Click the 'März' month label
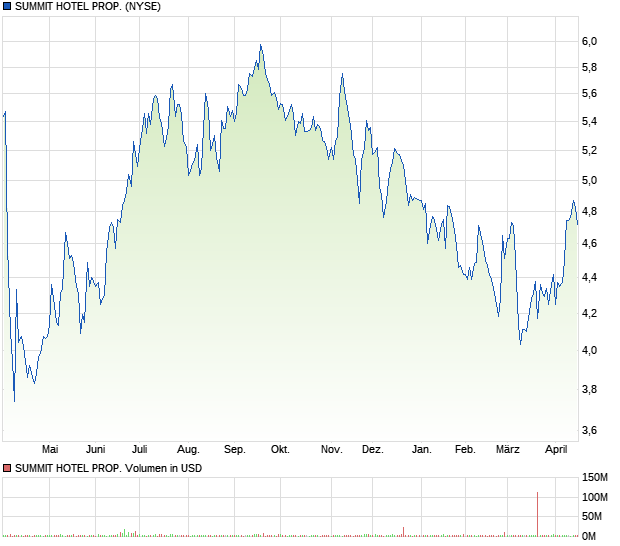Image resolution: width=620 pixels, height=546 pixels. pos(508,449)
